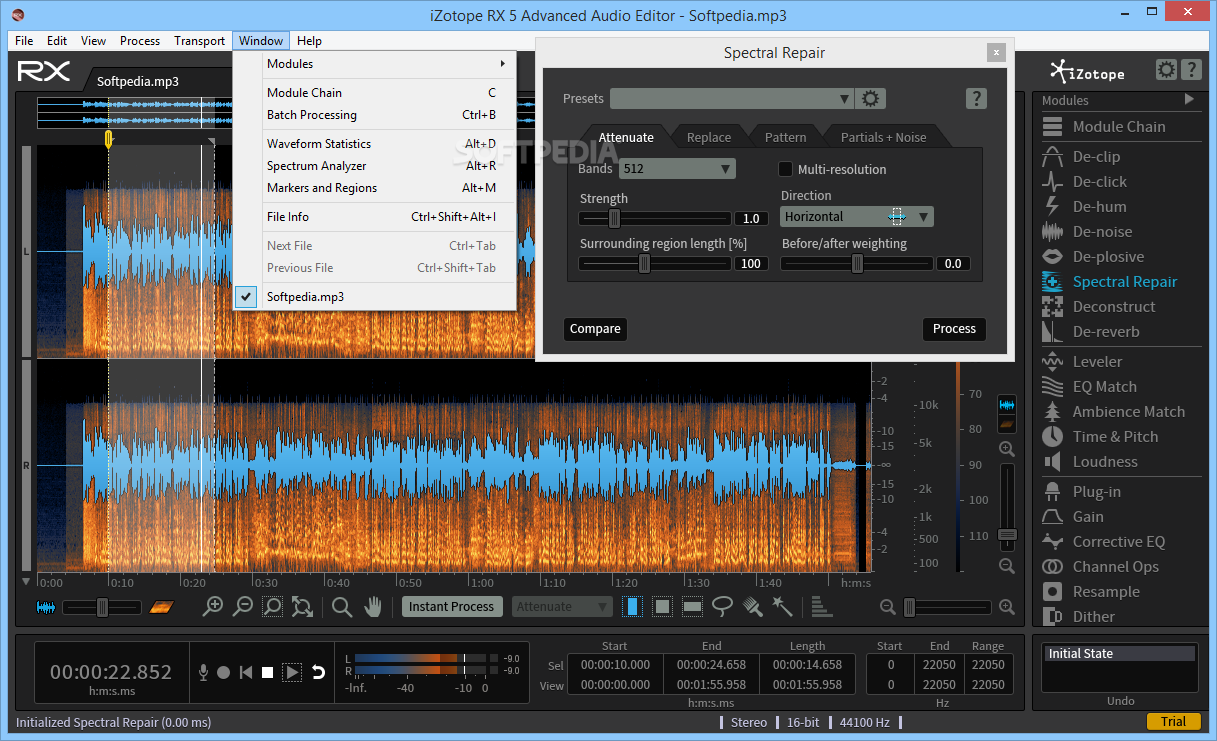Click the Before/after weighting slider handle
The image size is (1217, 741).
pos(857,263)
